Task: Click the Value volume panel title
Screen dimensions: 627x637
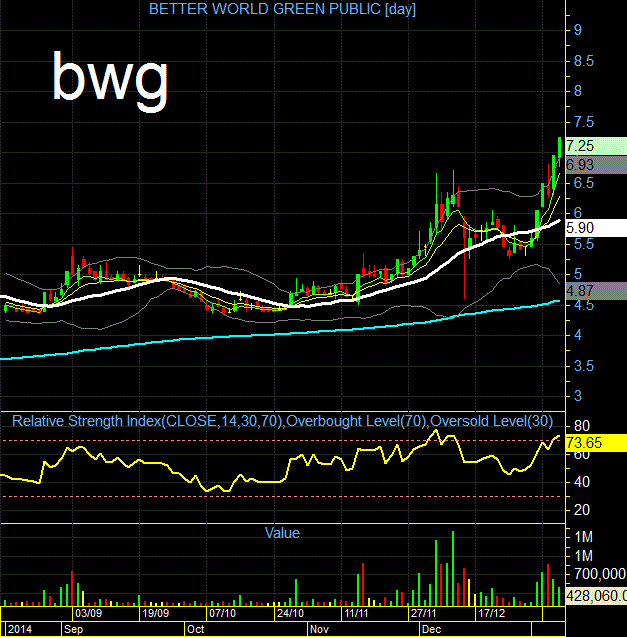Action: coord(282,533)
